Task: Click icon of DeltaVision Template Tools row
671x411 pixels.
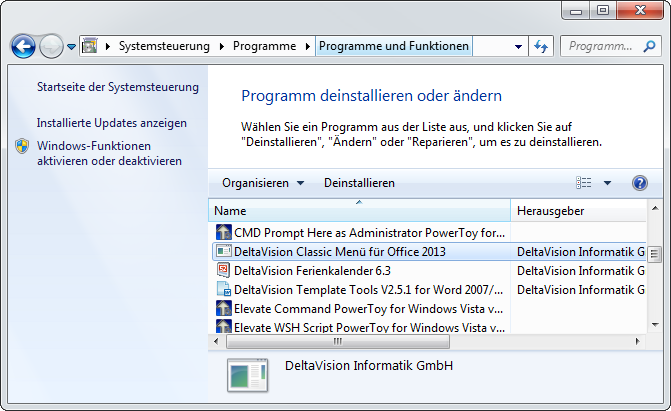Action: [224, 289]
